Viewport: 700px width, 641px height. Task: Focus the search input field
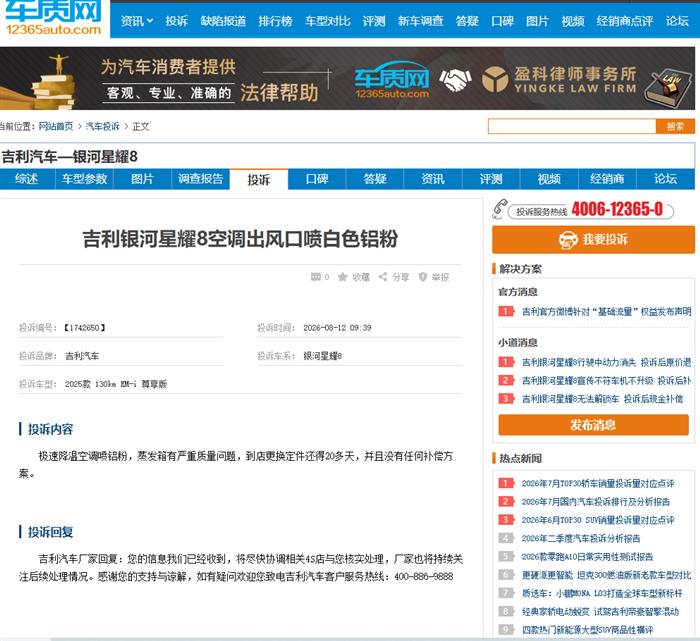(572, 126)
